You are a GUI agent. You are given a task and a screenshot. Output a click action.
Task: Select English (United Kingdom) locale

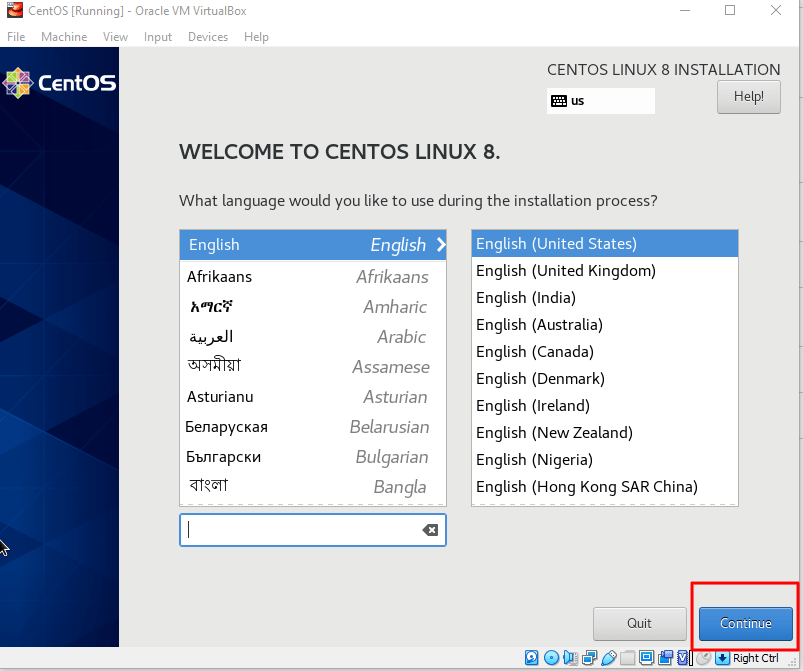pyautogui.click(x=605, y=271)
